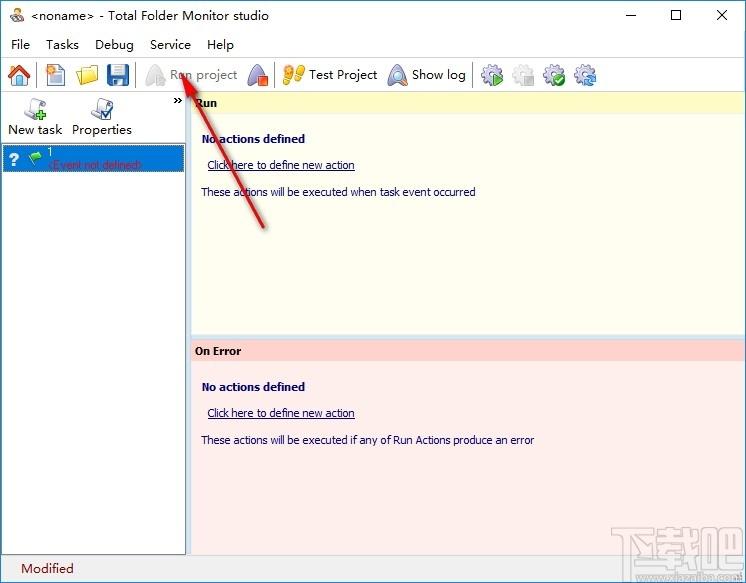Click No actions defined in On Error section

(253, 387)
